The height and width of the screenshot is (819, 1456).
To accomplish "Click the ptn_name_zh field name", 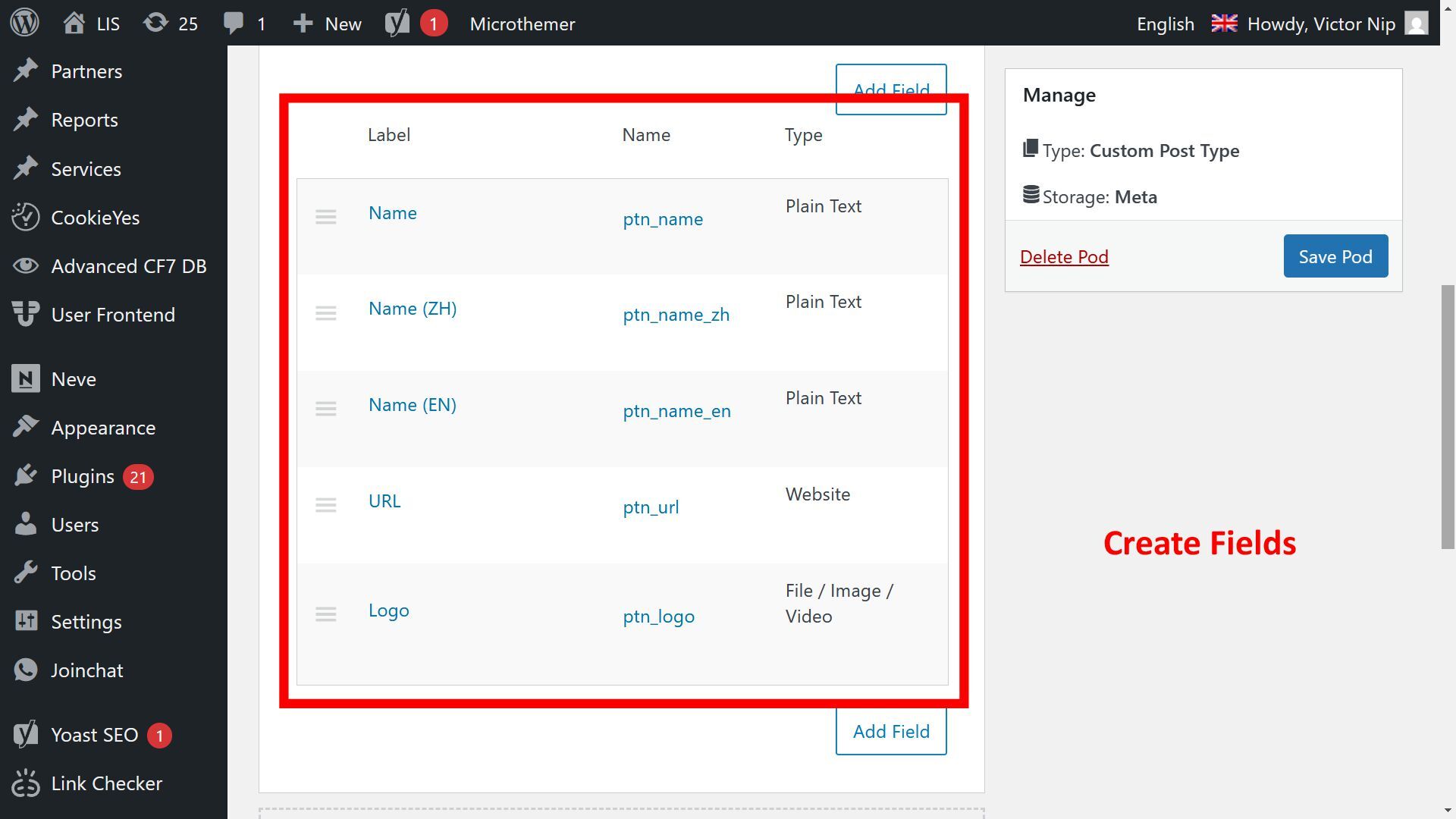I will 676,315.
